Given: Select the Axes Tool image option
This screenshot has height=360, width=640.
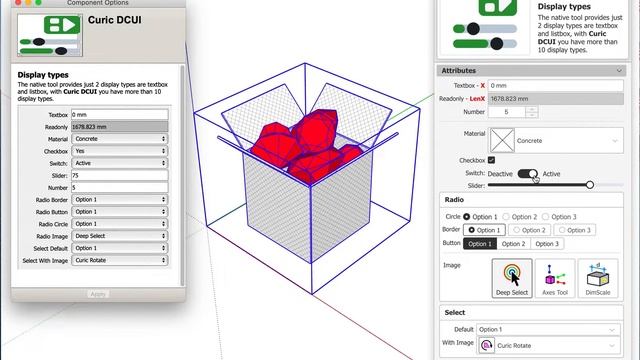Looking at the screenshot, I should point(555,278).
